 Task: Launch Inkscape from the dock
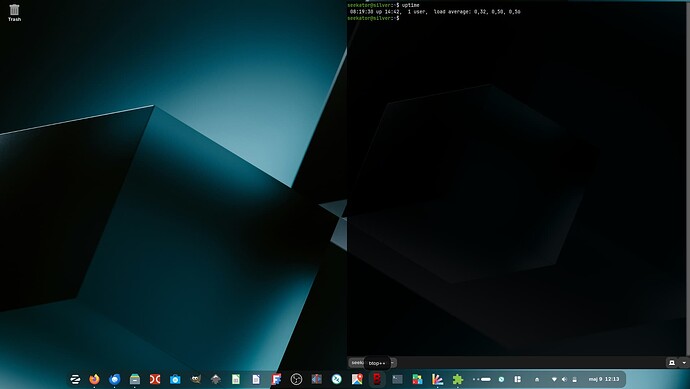[x=216, y=379]
